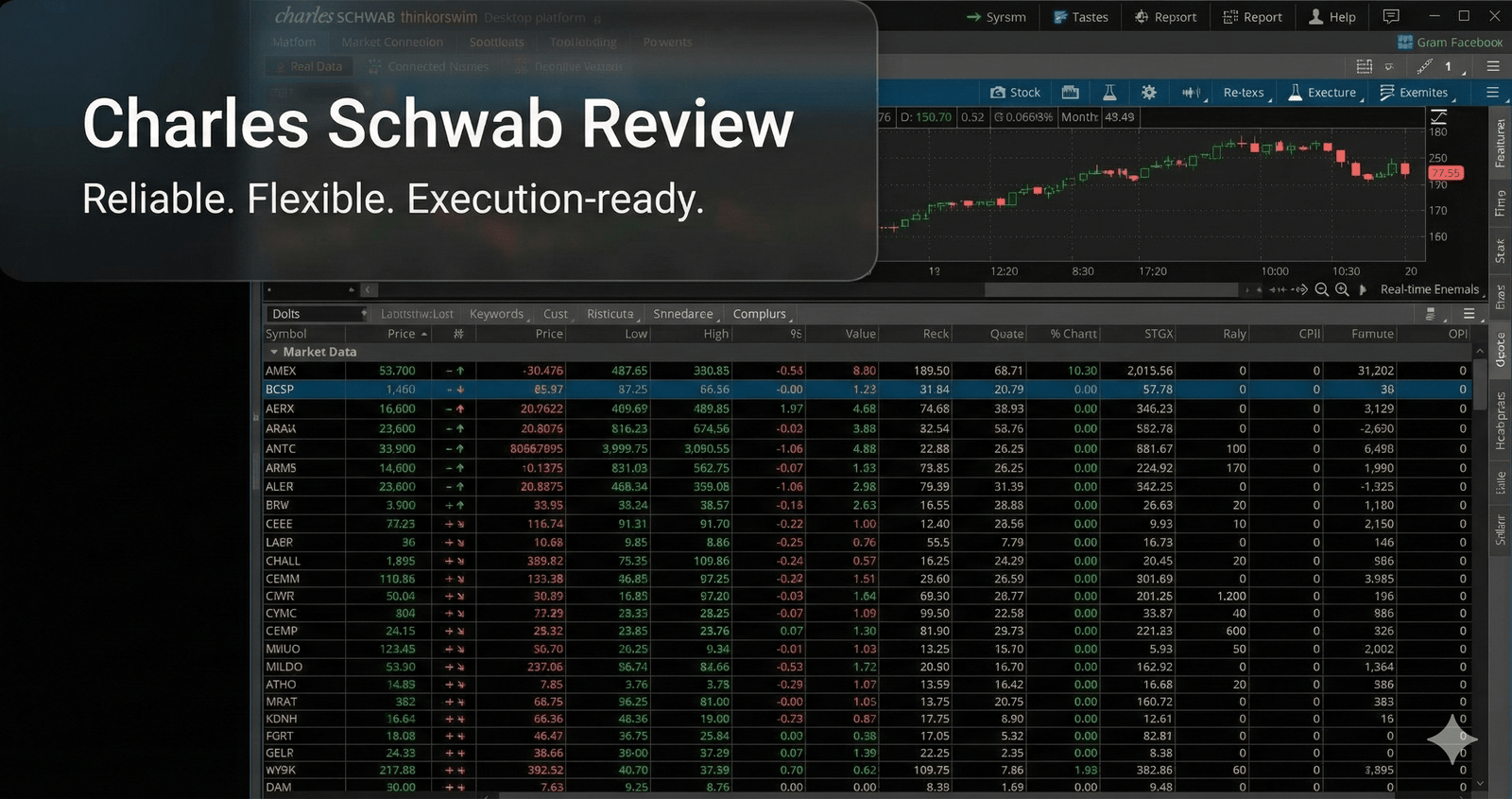This screenshot has width=1512, height=799.
Task: Open the Sillarr side tab
Action: coord(1500,530)
